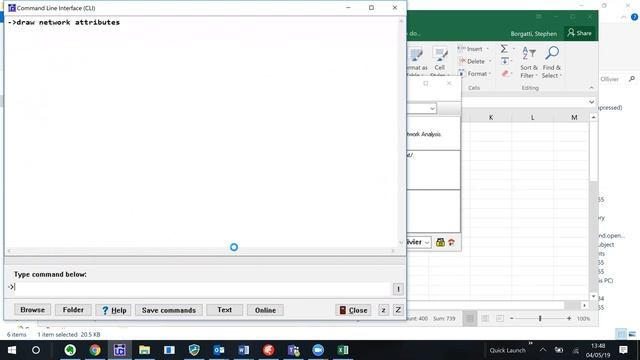Click Excel horizontal scroll right arrow

[x=584, y=305]
